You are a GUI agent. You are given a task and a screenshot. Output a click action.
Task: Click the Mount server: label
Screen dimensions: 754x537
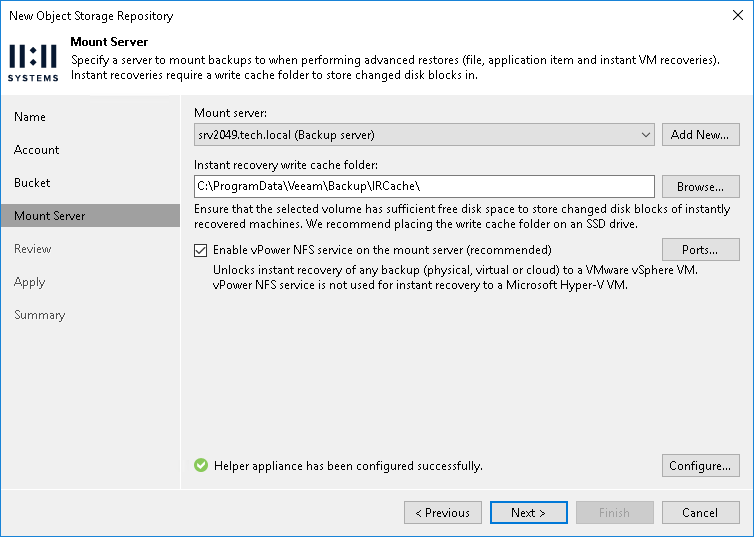[x=230, y=113]
